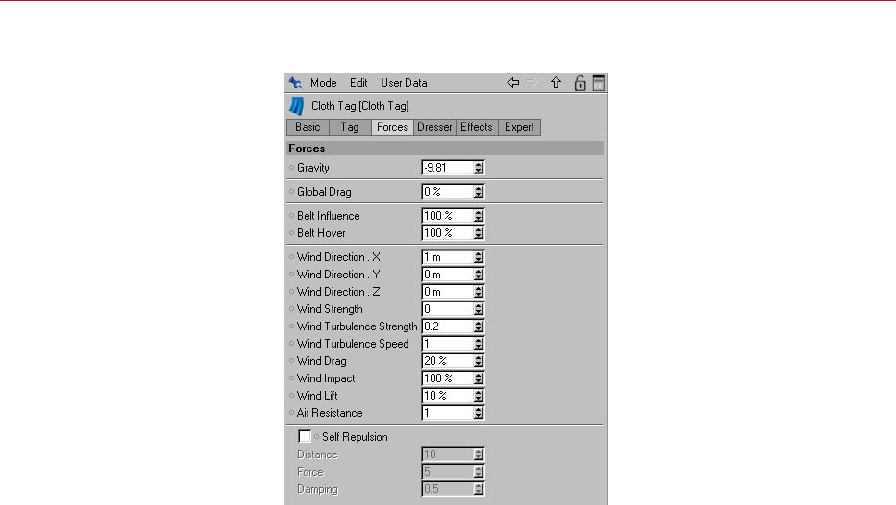Click the Air Resistance input field
896x505 pixels.
pos(447,413)
